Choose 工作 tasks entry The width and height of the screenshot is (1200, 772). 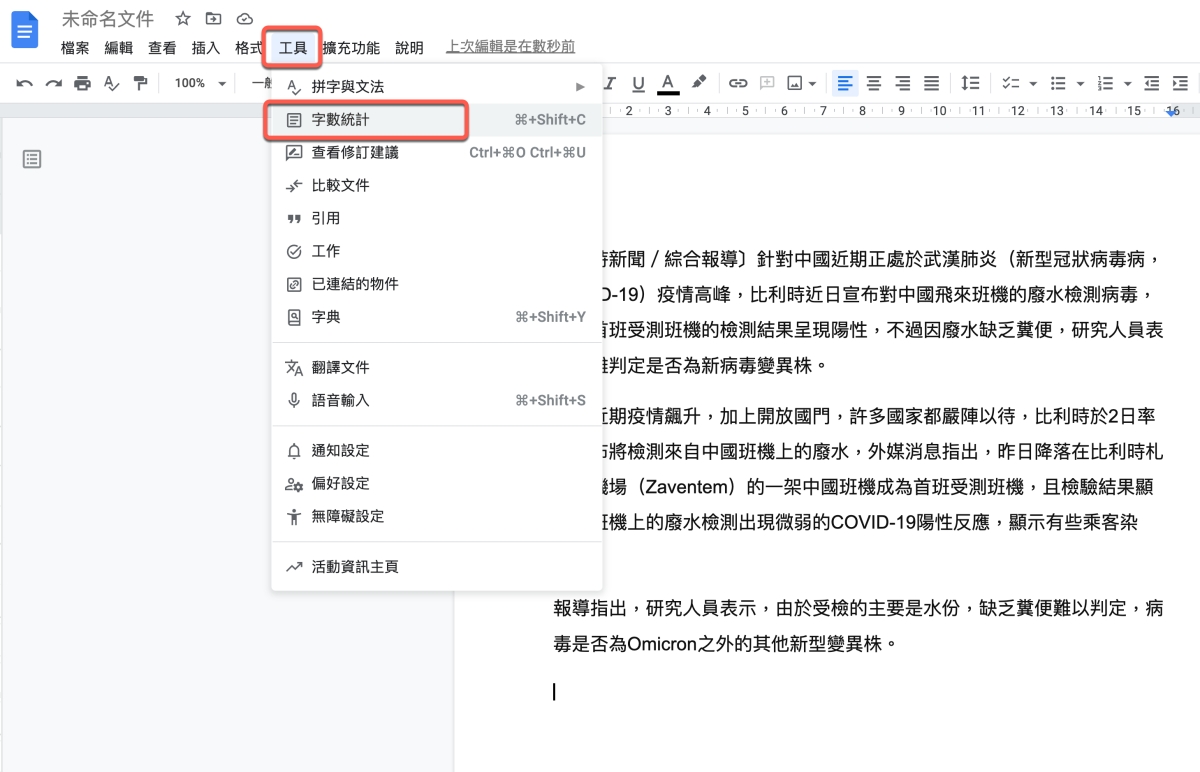[x=437, y=251]
